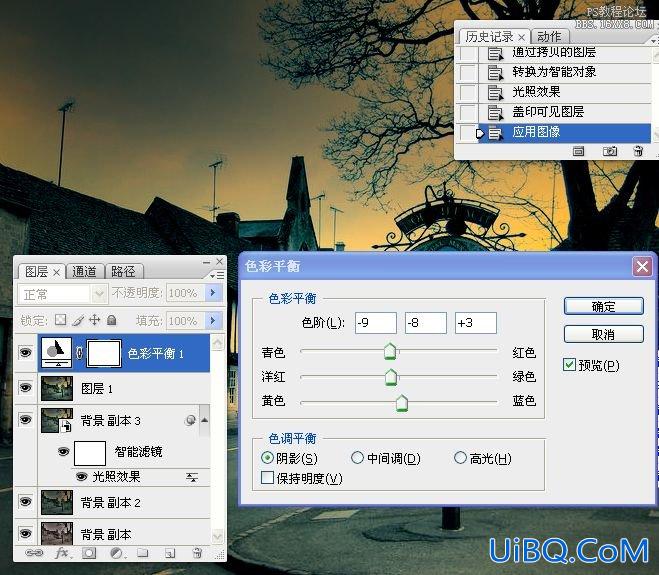Click the 确定 button
This screenshot has width=659, height=575.
(x=604, y=306)
